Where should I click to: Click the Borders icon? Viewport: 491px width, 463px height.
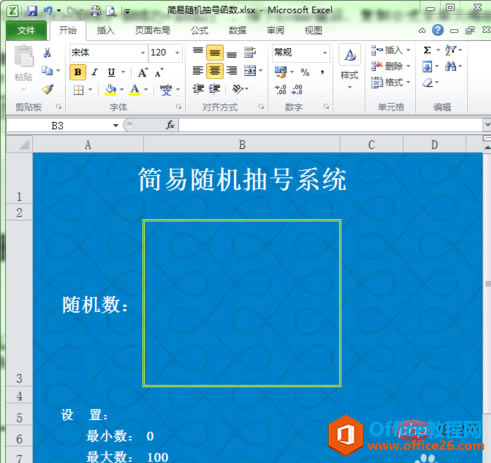pos(79,90)
